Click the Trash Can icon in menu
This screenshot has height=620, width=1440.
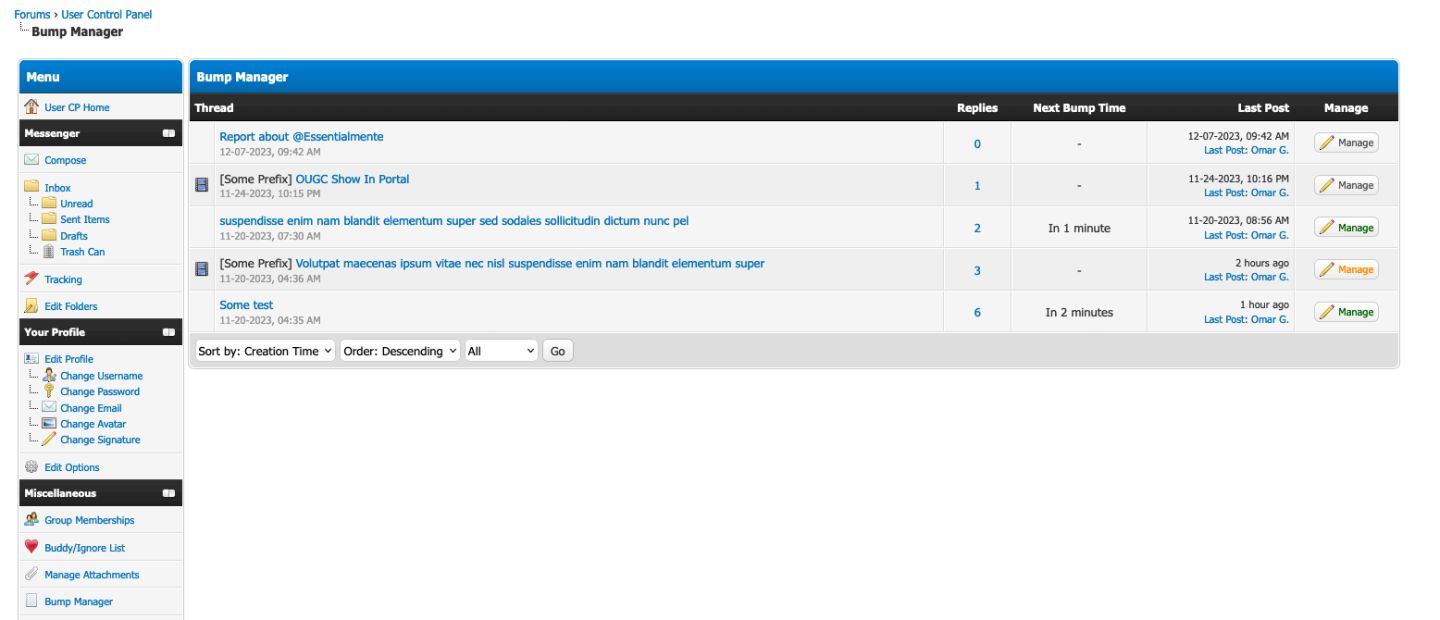[49, 252]
